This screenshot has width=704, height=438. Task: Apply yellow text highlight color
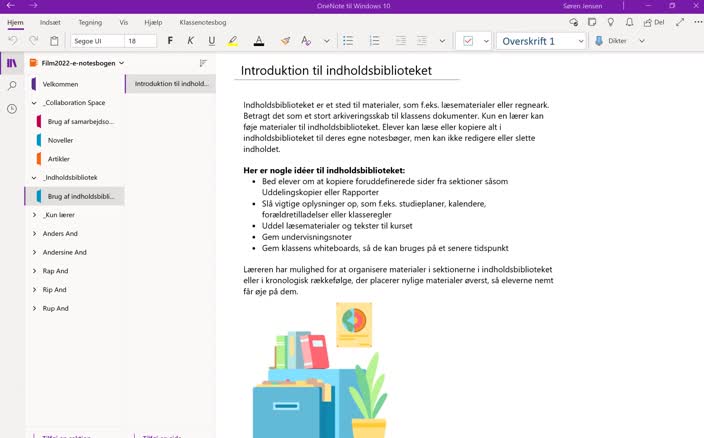pos(233,41)
